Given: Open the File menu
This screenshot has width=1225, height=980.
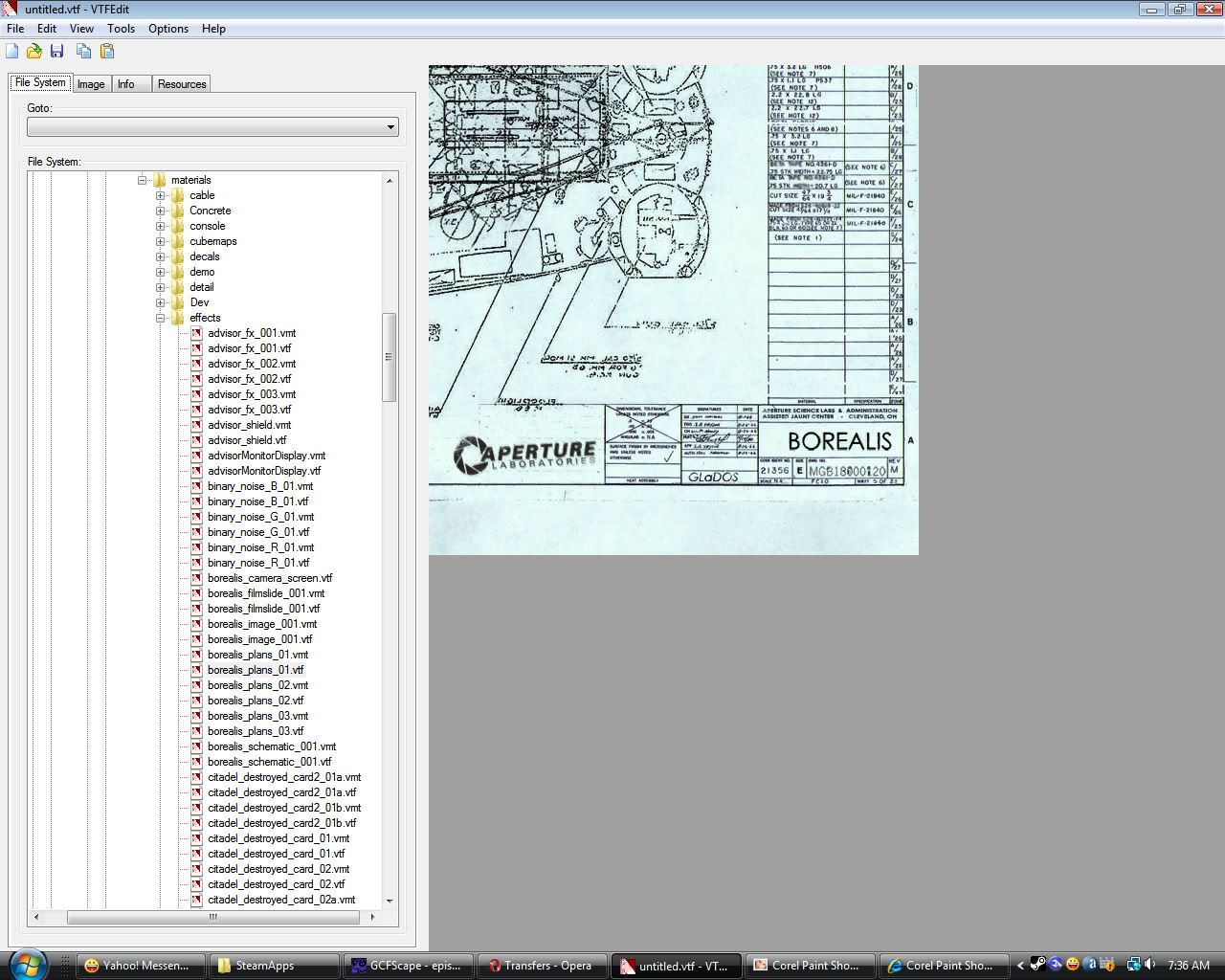Looking at the screenshot, I should coord(15,28).
